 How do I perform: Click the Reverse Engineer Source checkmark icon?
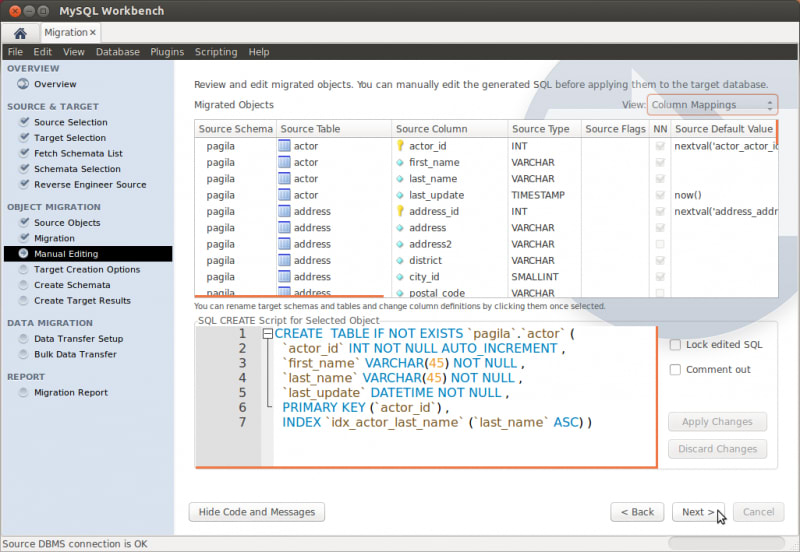pos(24,184)
